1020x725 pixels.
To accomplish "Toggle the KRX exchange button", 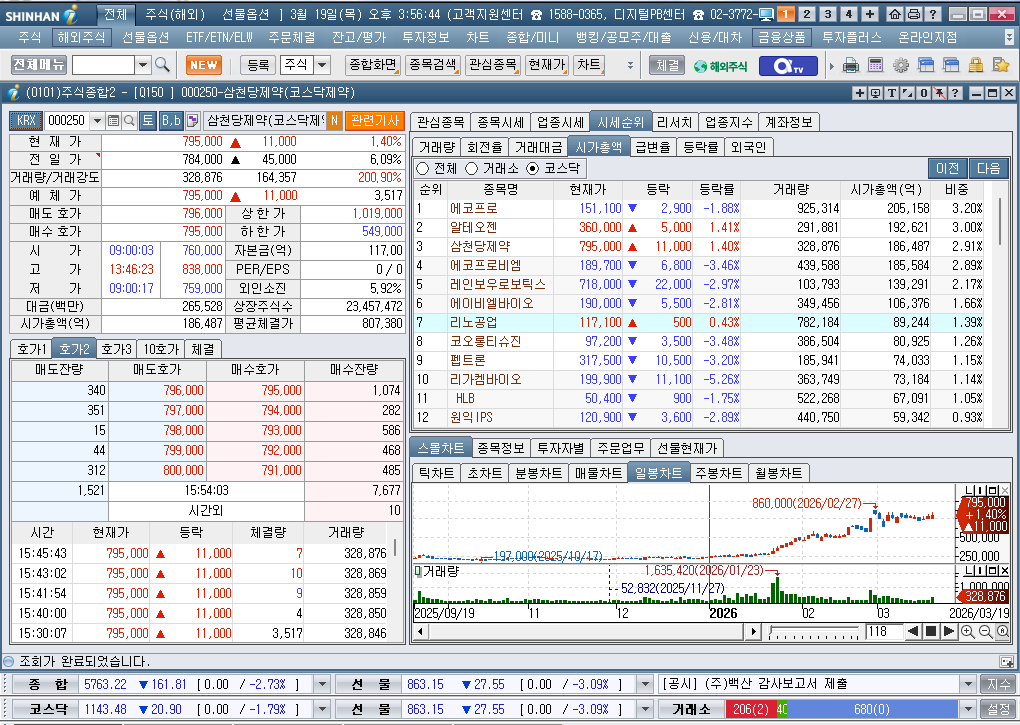I will click(x=26, y=120).
